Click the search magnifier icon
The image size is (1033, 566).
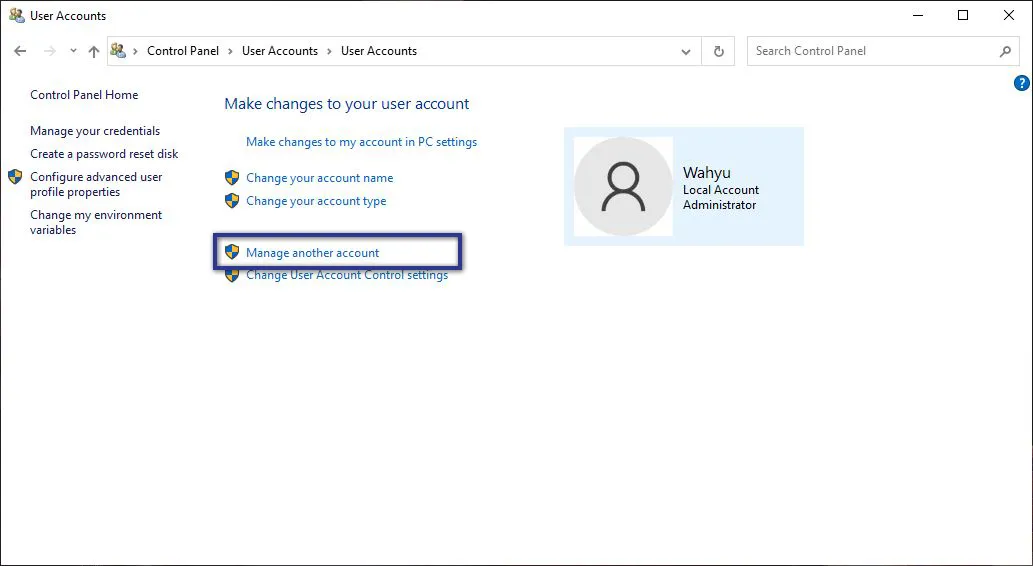tap(1005, 51)
